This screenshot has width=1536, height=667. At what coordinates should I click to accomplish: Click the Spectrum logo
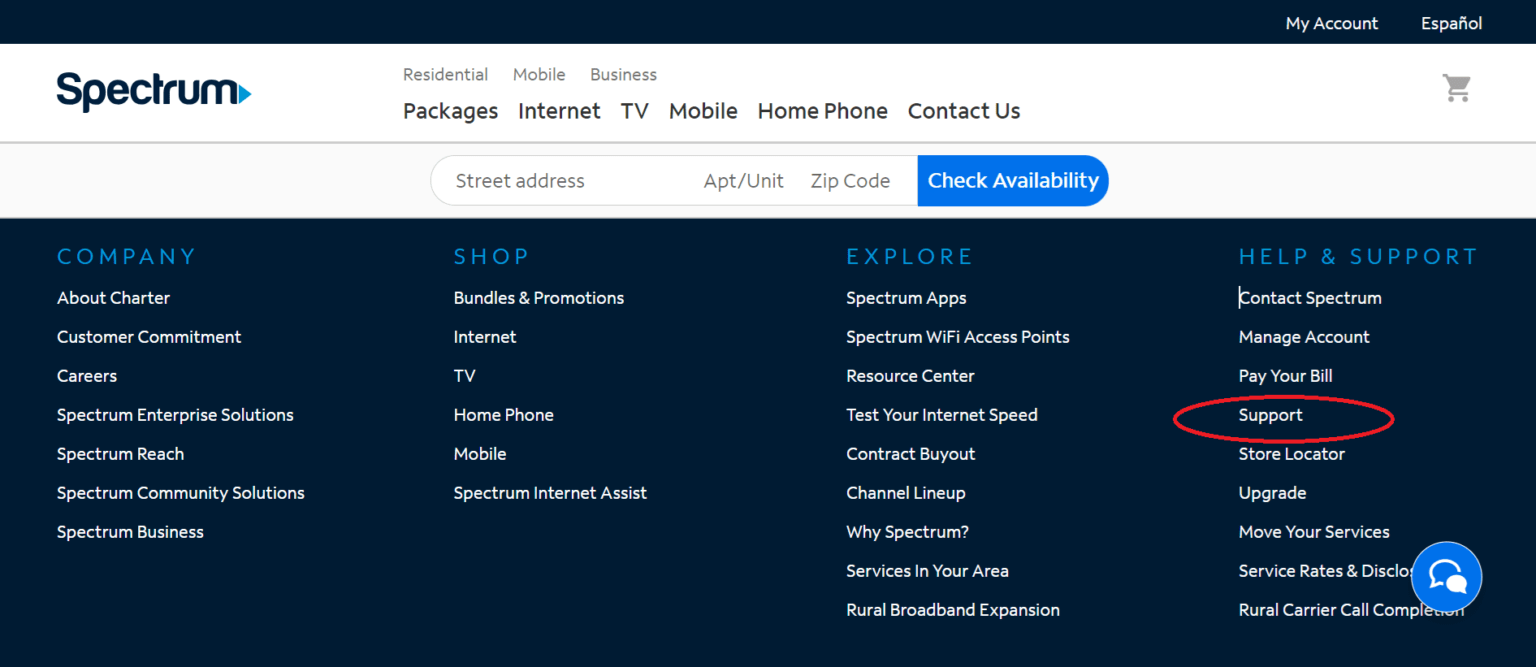pos(153,92)
